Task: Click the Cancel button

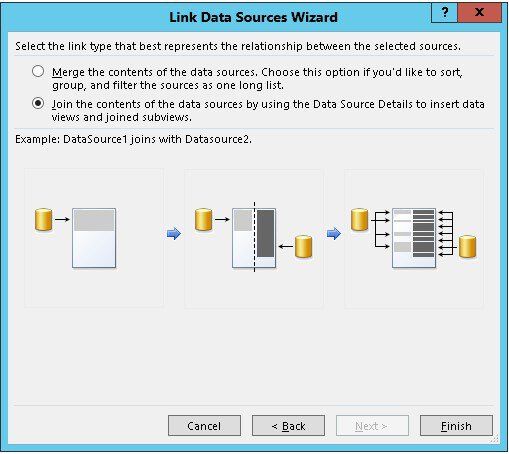Action: tap(204, 426)
